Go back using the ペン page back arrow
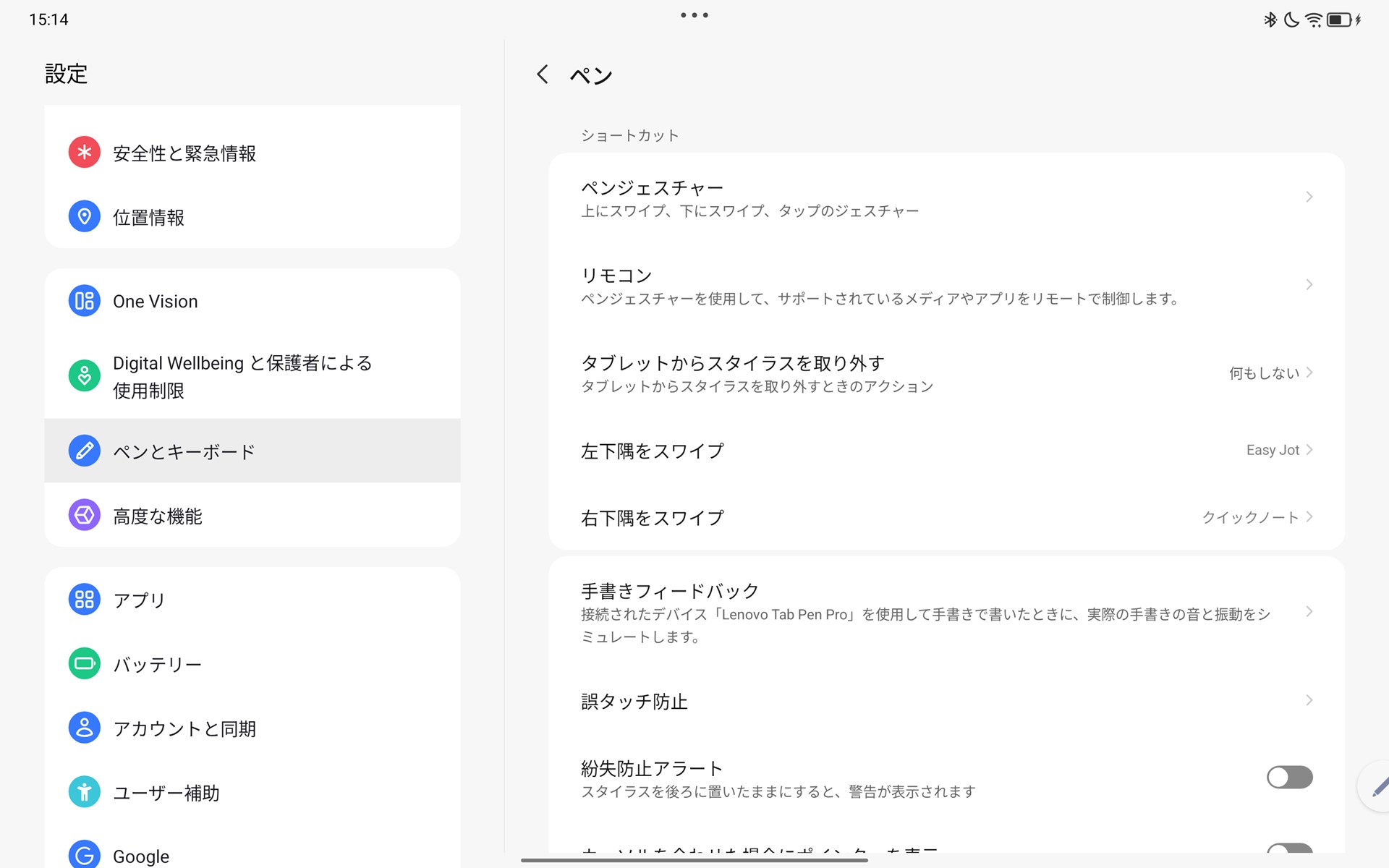The image size is (1389, 868). (x=542, y=75)
